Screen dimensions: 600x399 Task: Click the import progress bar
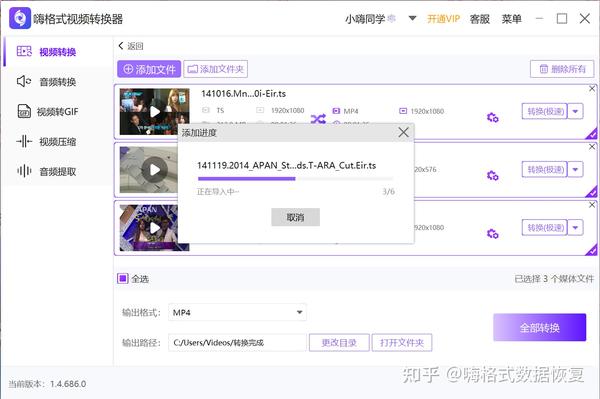(x=295, y=179)
